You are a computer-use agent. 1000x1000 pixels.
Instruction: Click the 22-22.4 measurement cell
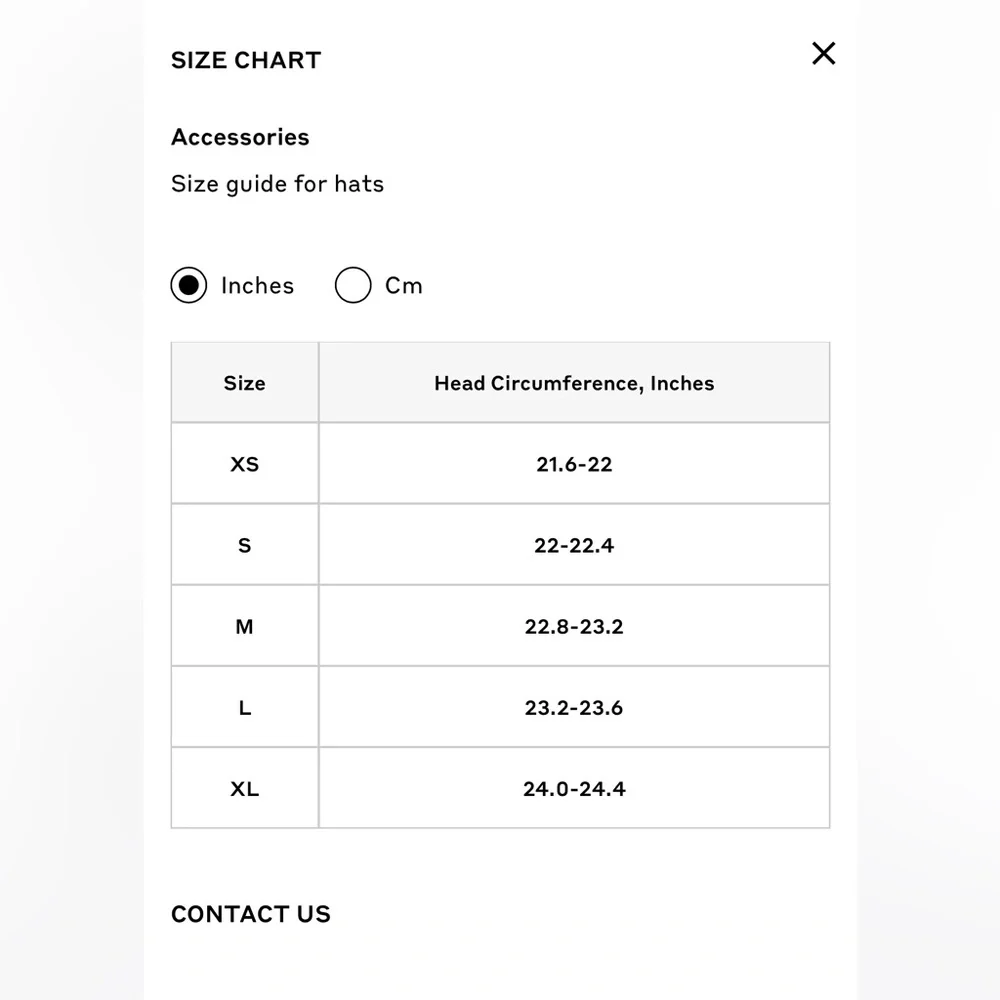coord(574,545)
